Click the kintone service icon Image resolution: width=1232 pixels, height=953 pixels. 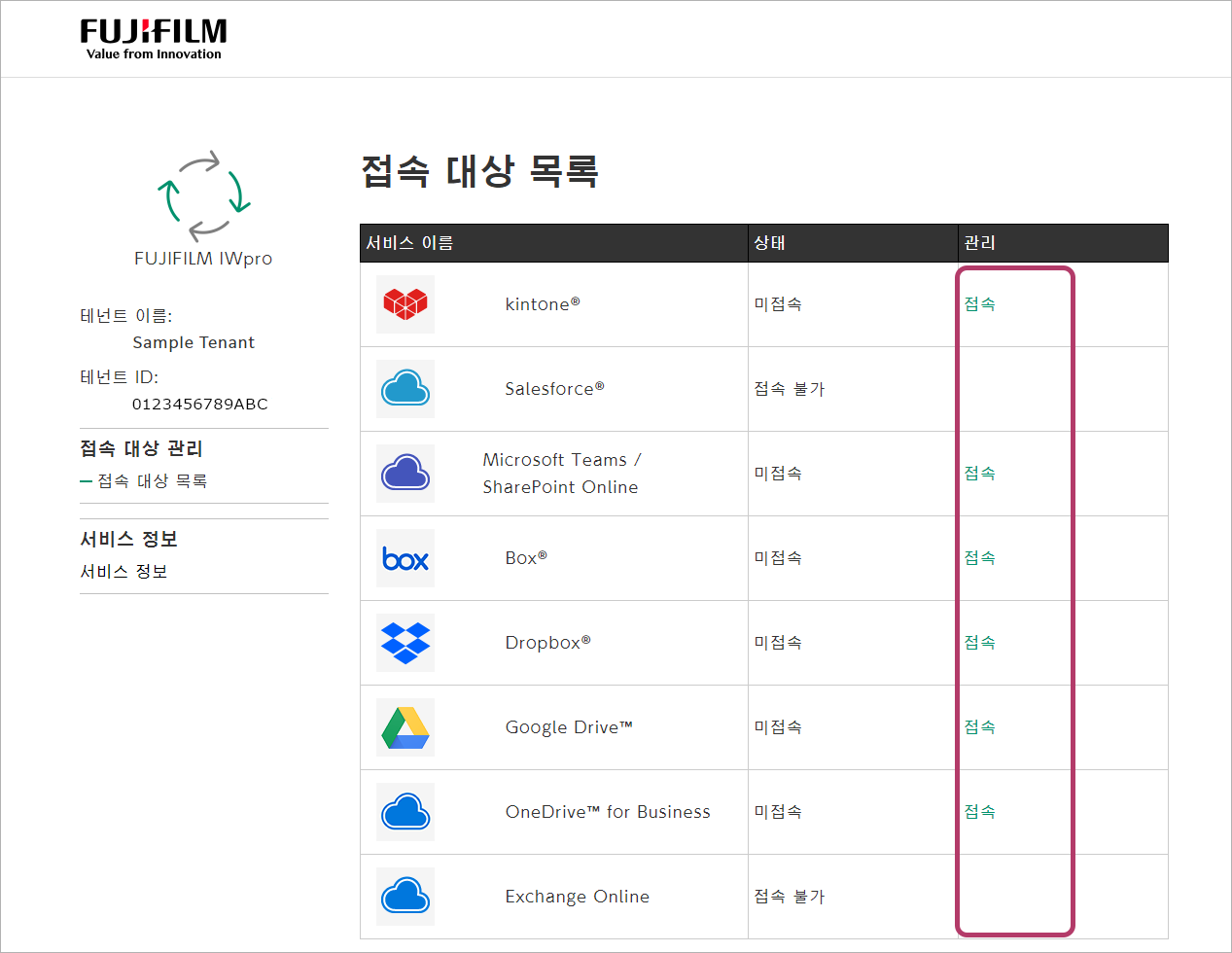click(x=405, y=304)
